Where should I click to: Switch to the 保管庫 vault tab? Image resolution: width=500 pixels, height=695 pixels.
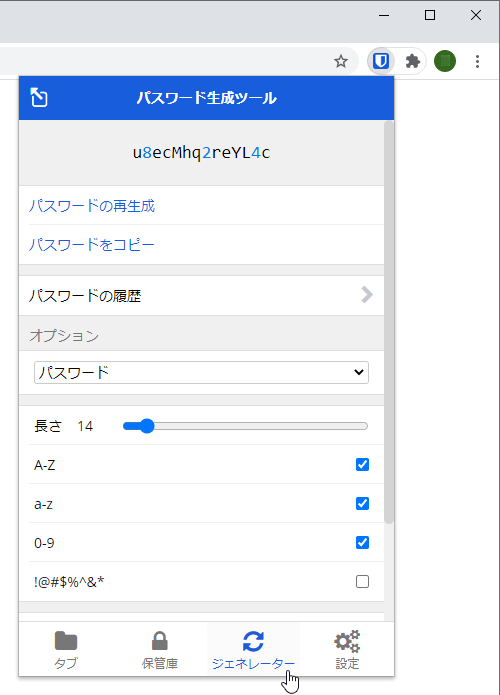point(160,649)
